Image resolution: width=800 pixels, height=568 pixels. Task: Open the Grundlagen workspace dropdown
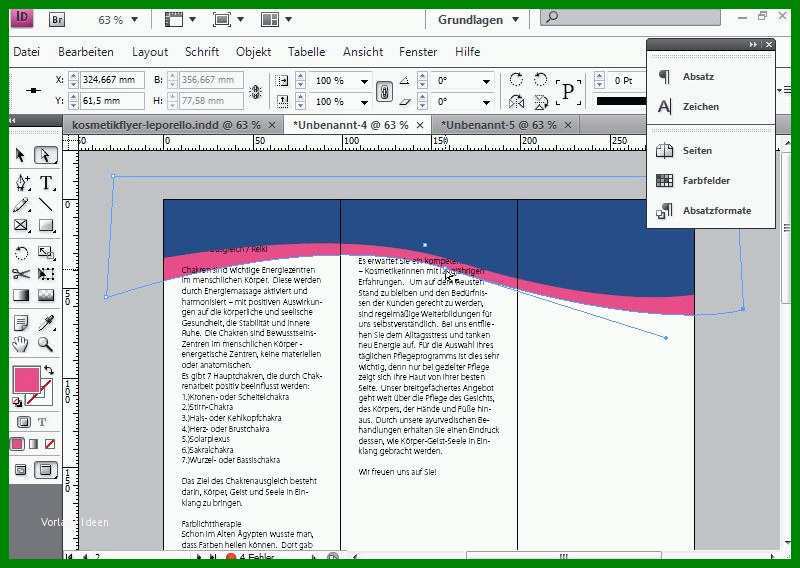tap(478, 20)
